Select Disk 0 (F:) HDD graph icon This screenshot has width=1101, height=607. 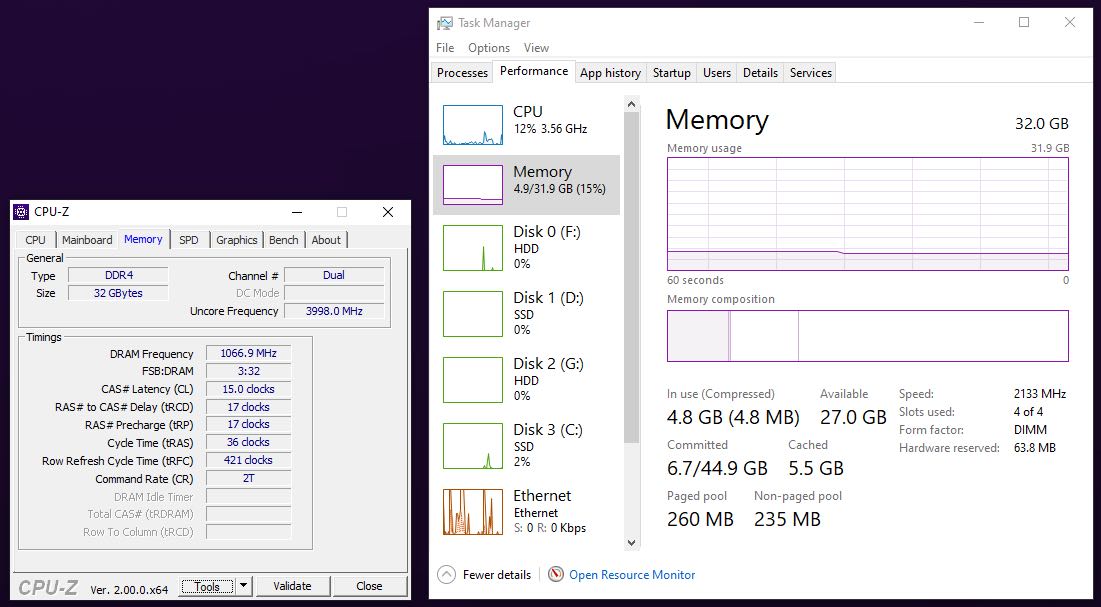pyautogui.click(x=472, y=248)
